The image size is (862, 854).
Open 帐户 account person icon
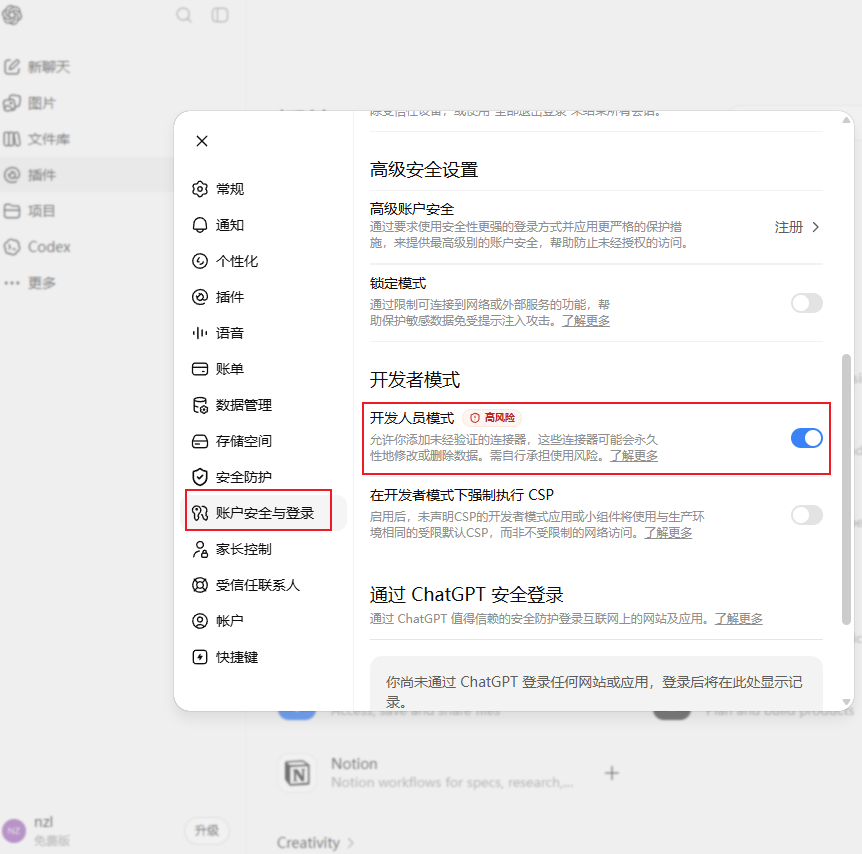click(x=200, y=621)
